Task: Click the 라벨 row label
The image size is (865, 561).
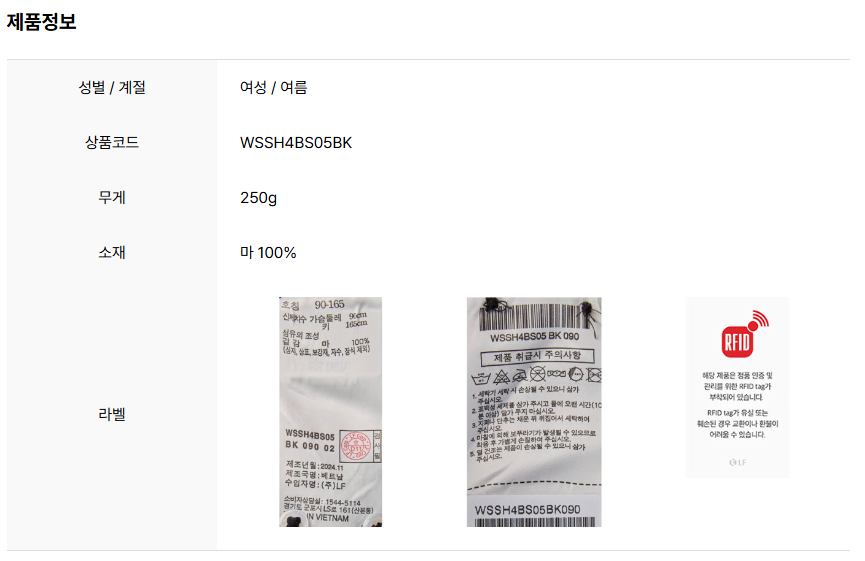Action: [112, 414]
